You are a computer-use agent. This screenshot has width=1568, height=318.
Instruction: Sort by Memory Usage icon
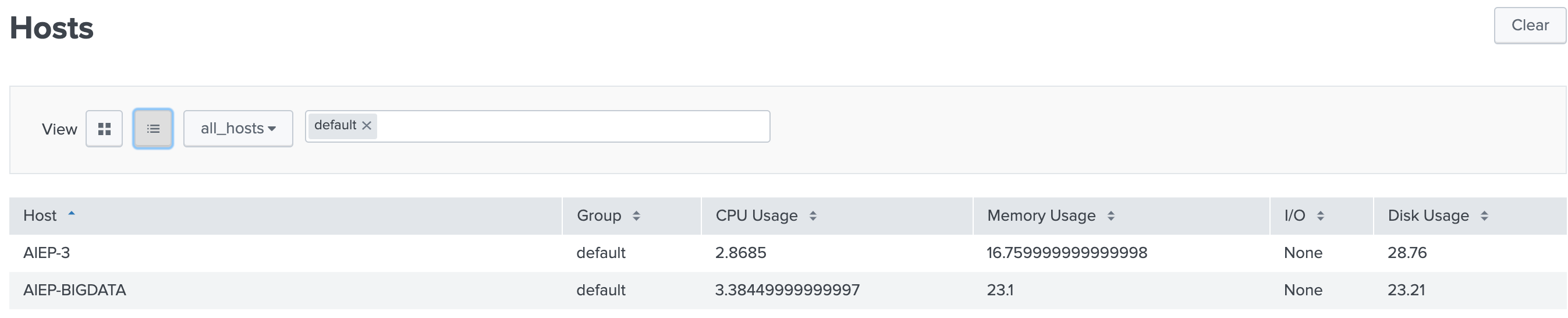click(1111, 215)
